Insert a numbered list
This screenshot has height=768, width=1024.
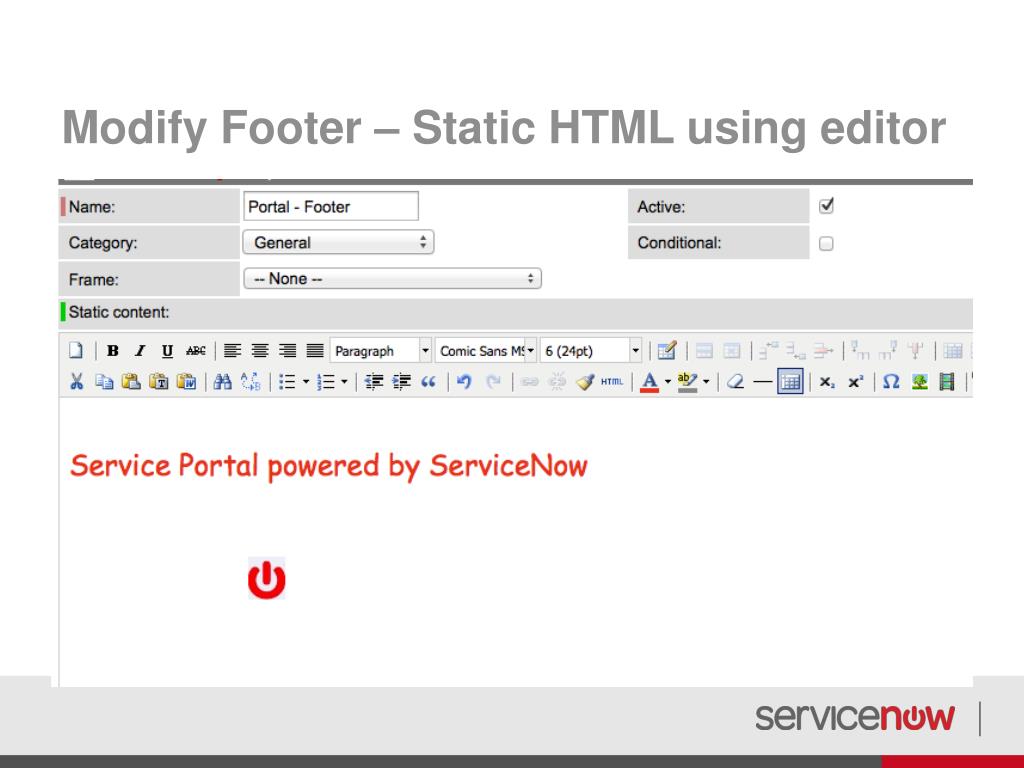click(x=325, y=381)
